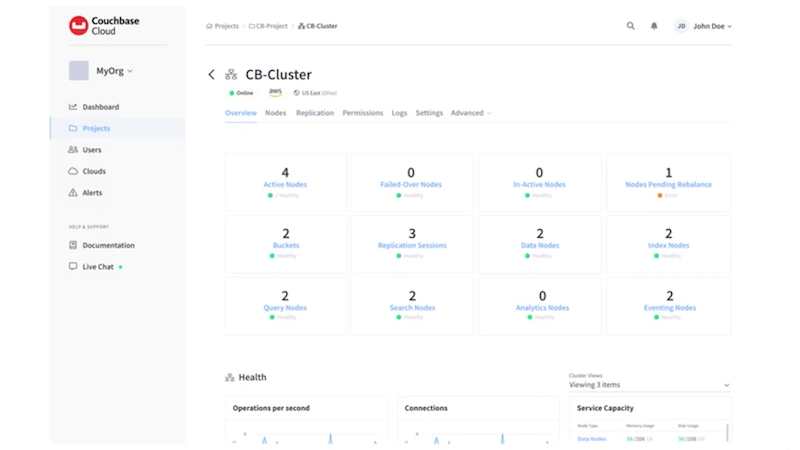Open the Settings tab
Viewport: 800px width, 450px height.
point(429,113)
